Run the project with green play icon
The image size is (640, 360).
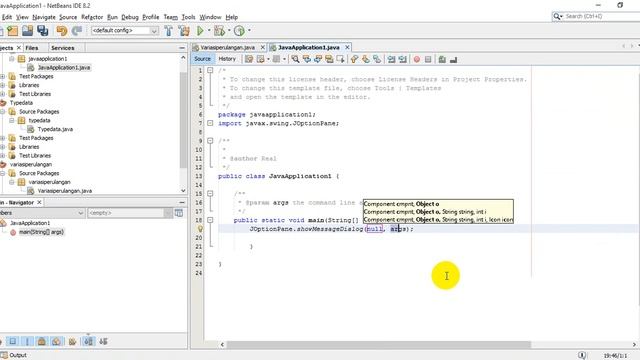[x=200, y=31]
